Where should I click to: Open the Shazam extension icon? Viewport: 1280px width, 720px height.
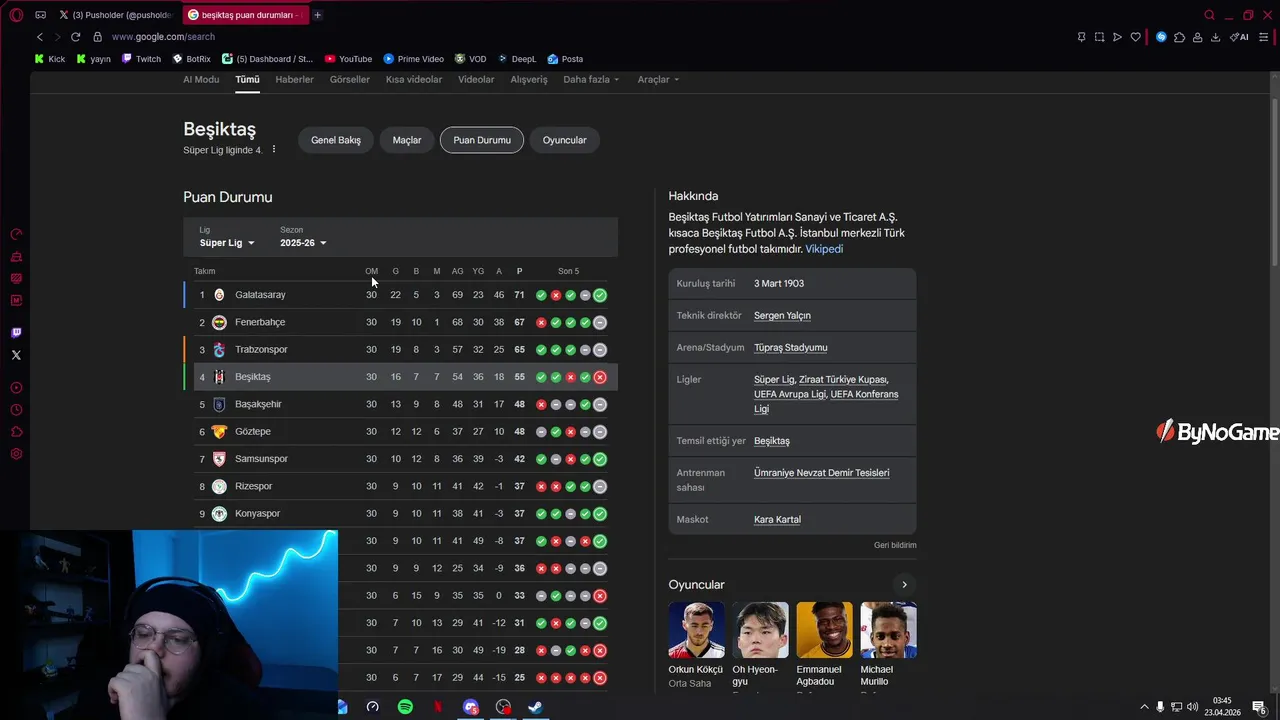click(1161, 37)
